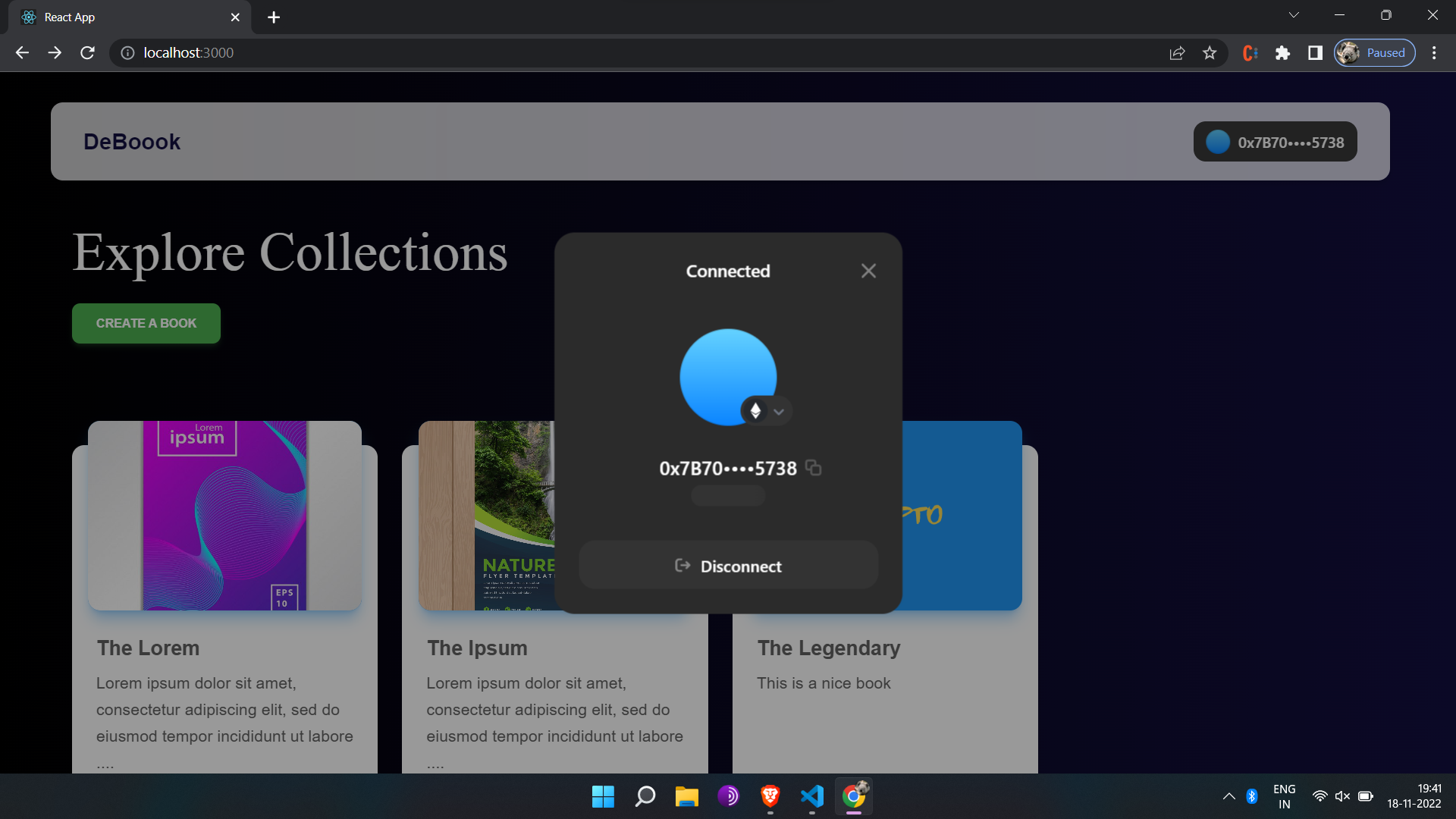The image size is (1456, 819).
Task: Close the Connected wallet dialog
Action: tap(868, 271)
